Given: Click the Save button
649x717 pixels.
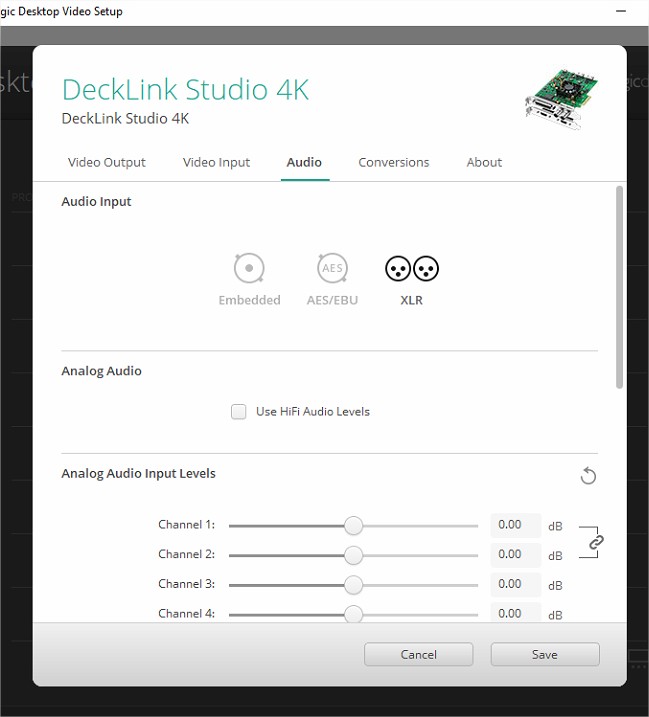Looking at the screenshot, I should tap(545, 654).
